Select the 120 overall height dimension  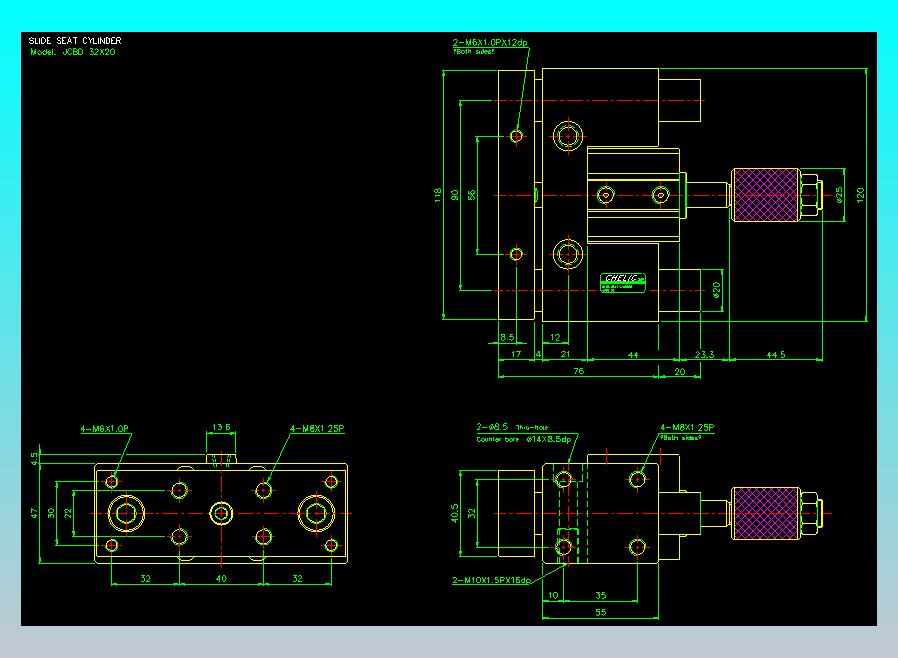pos(860,195)
